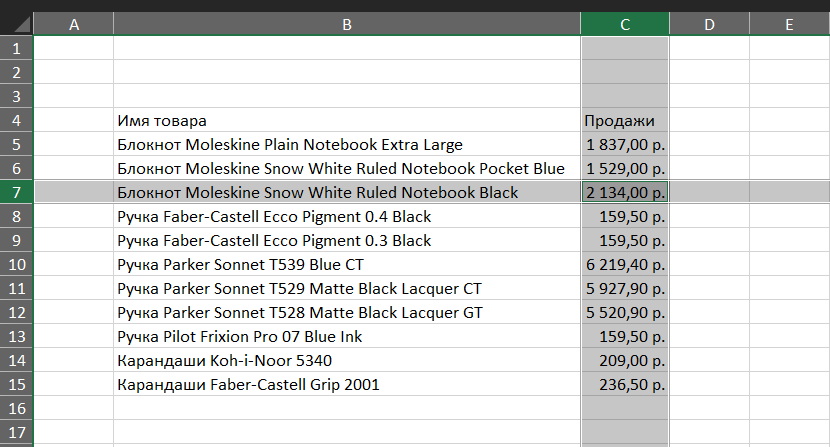Select row 15 header
Viewport: 830px width, 447px height.
pyautogui.click(x=16, y=384)
